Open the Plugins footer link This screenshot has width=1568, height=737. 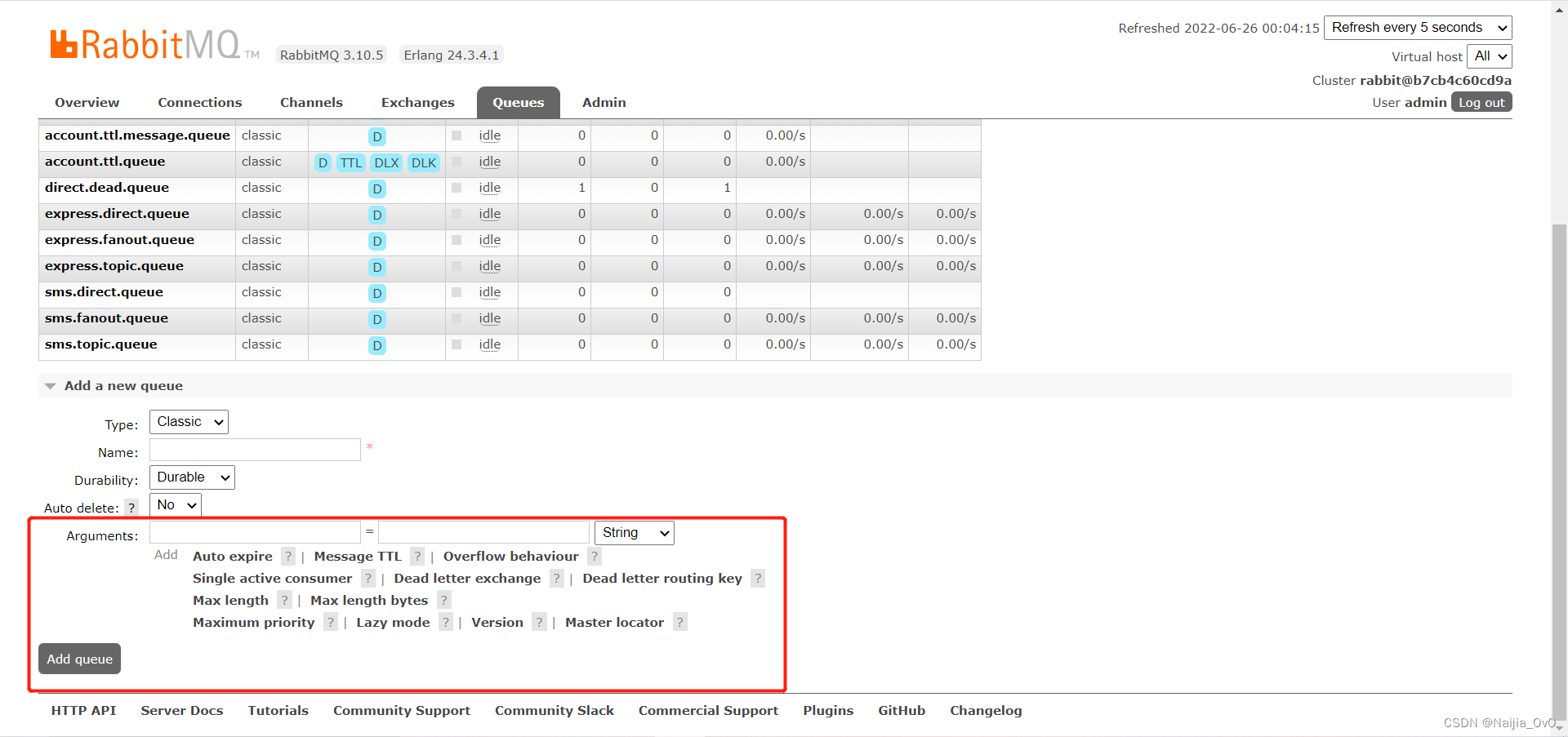[x=828, y=710]
